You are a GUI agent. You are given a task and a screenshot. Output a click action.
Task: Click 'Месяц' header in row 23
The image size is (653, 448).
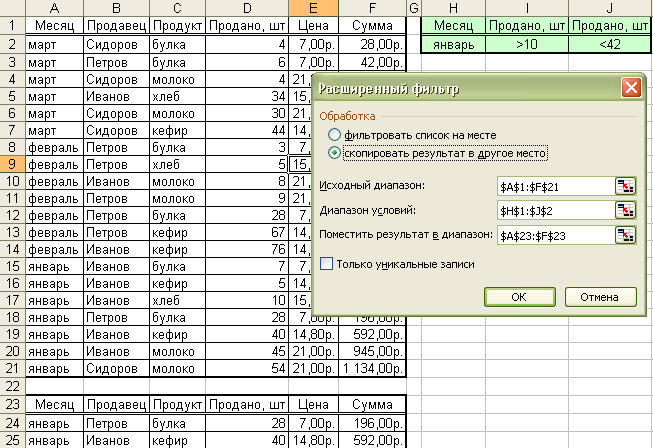(x=54, y=404)
